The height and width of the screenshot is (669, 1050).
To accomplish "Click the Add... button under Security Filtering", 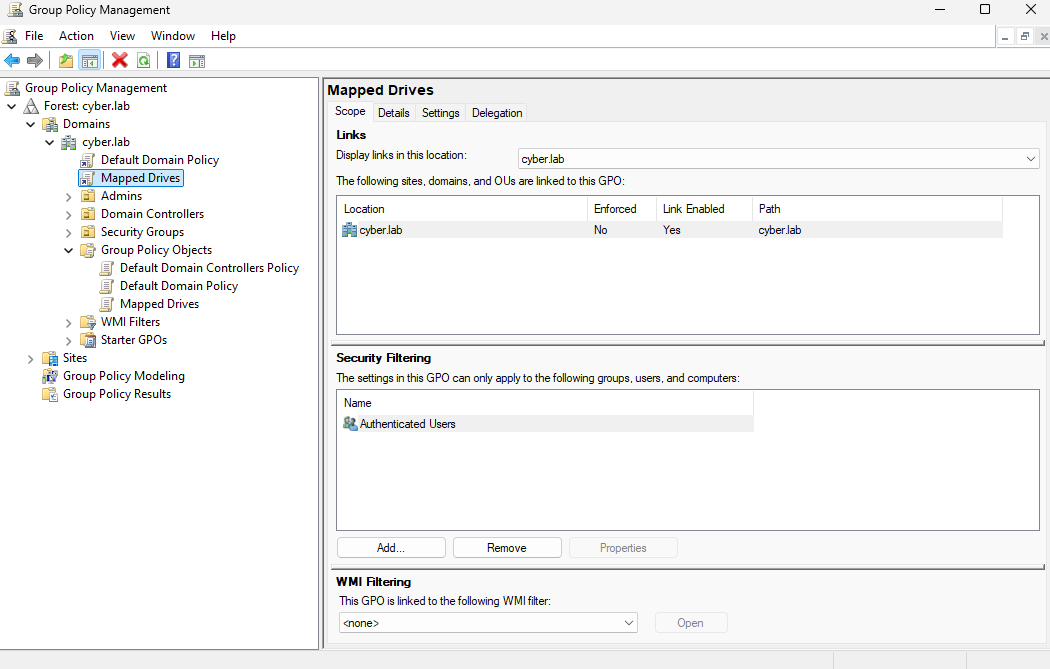I will point(391,548).
